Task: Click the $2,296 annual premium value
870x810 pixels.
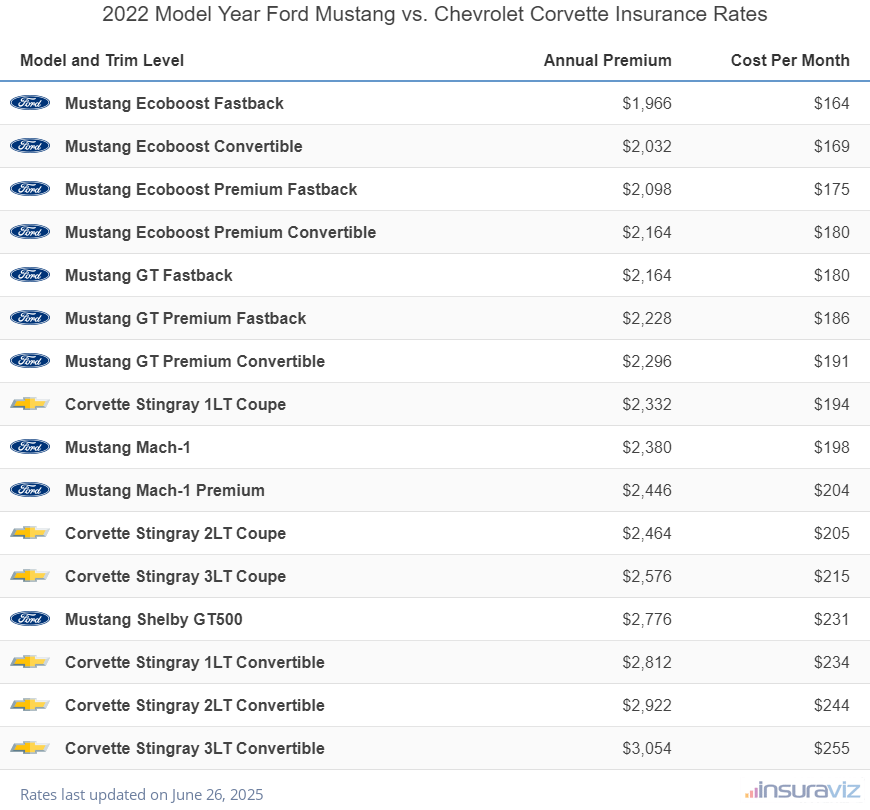Action: [647, 361]
